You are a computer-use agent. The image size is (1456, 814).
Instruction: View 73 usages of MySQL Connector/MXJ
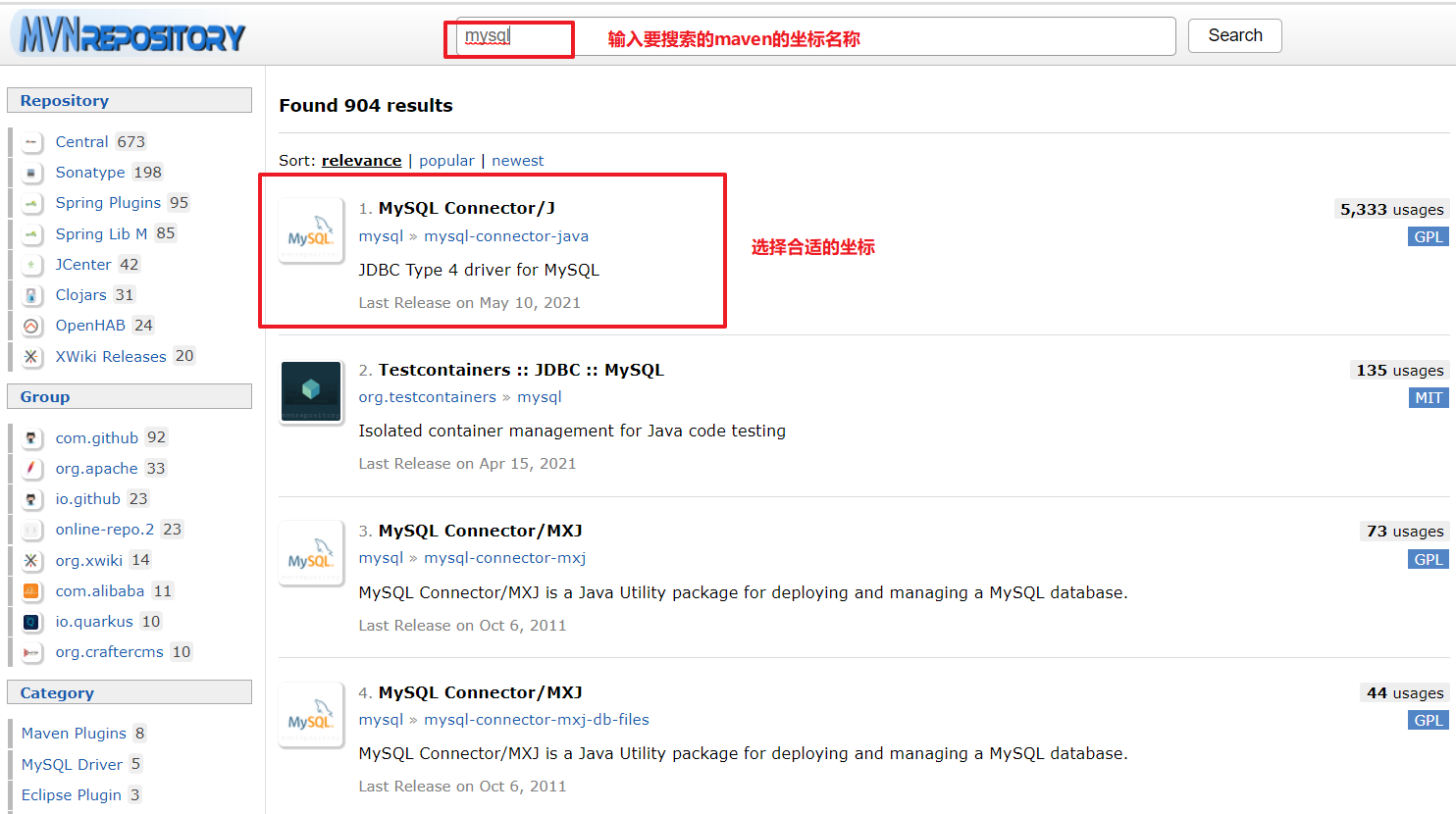coord(1405,532)
